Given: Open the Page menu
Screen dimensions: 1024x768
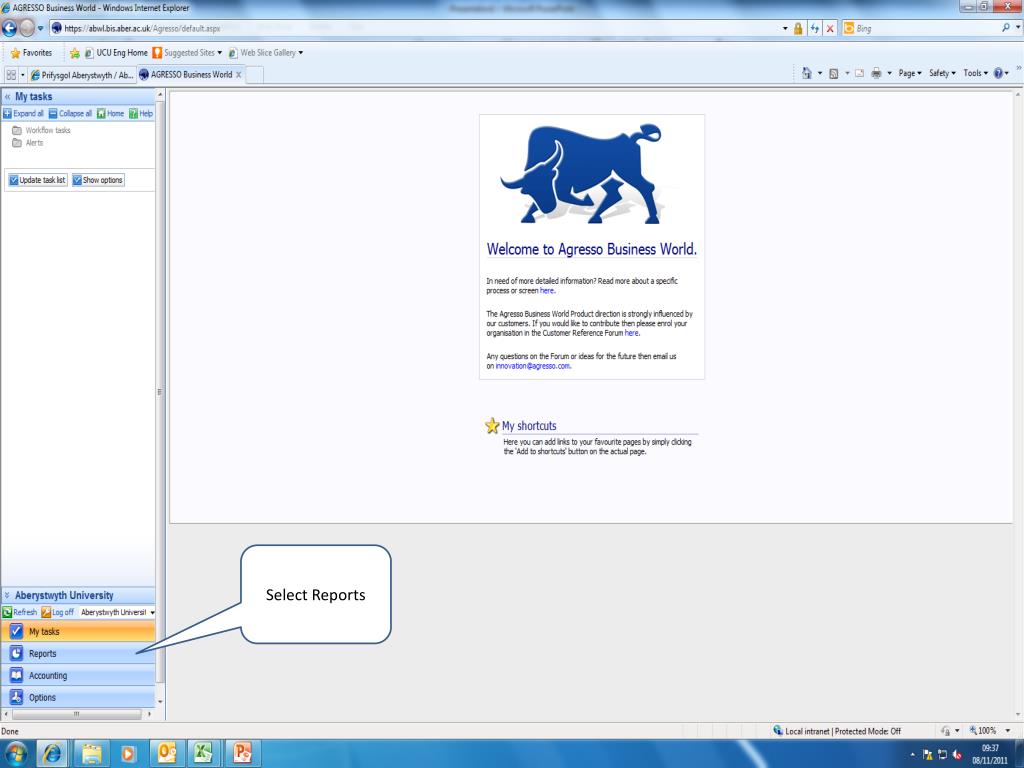Looking at the screenshot, I should (910, 73).
